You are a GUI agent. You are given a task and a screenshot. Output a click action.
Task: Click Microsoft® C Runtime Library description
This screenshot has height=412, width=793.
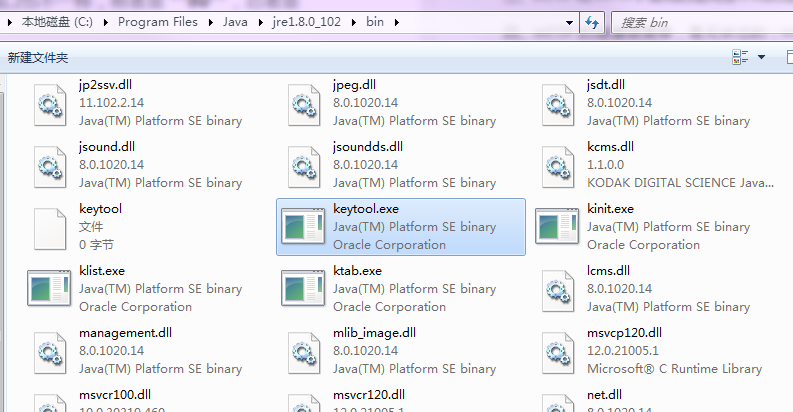(674, 369)
